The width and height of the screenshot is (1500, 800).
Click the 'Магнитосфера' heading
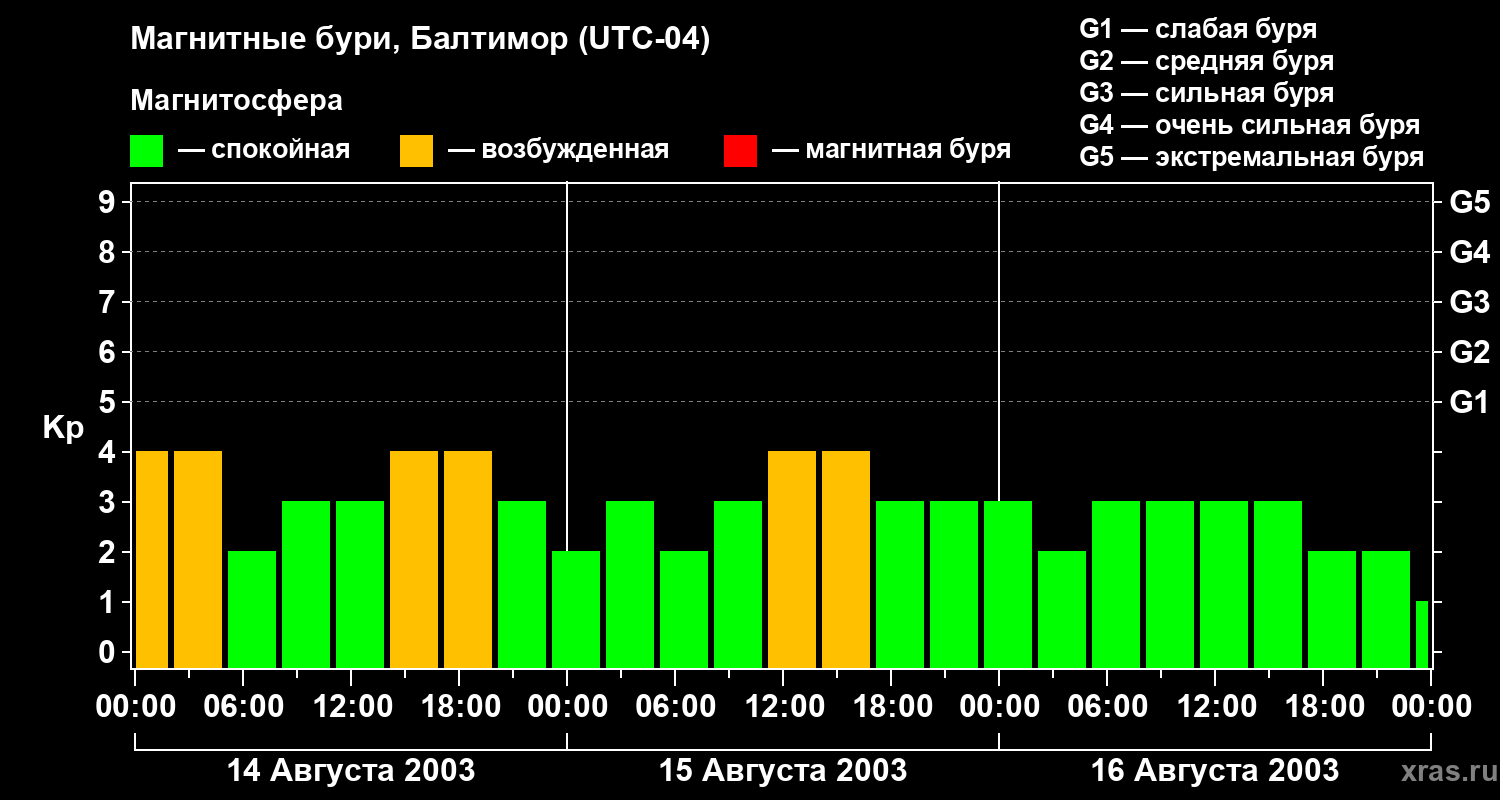tap(236, 101)
